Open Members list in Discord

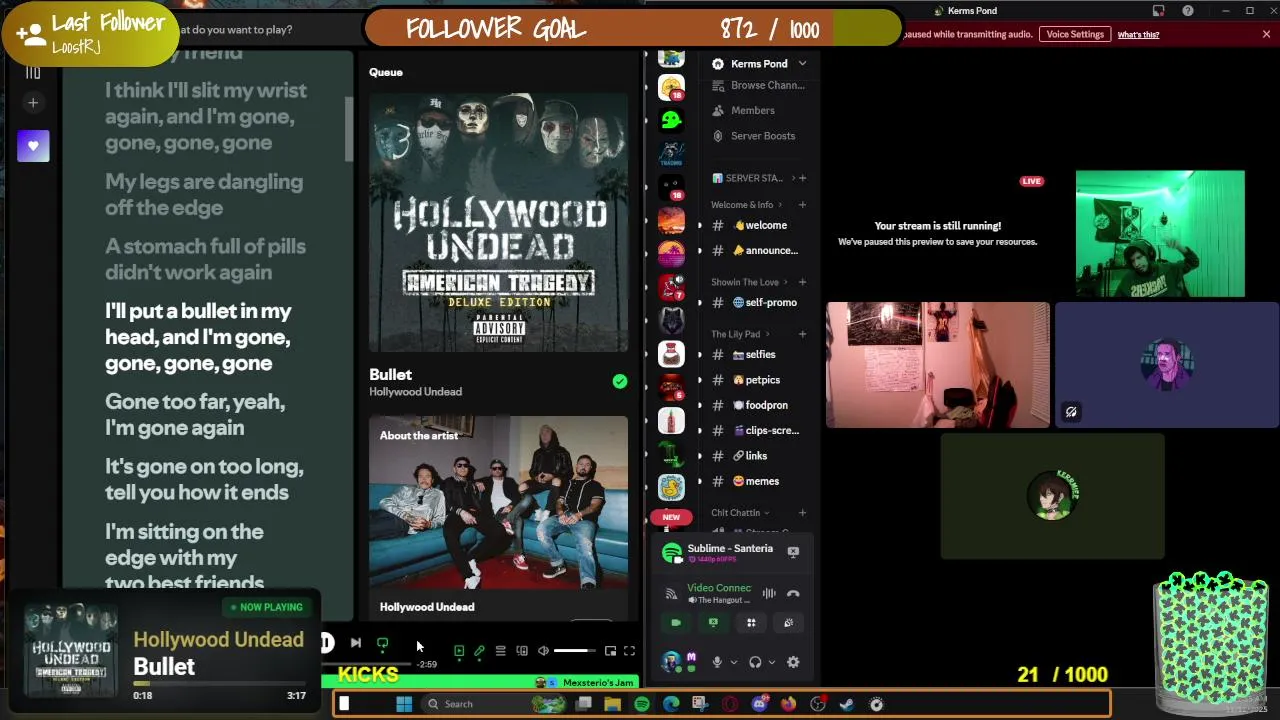744,111
